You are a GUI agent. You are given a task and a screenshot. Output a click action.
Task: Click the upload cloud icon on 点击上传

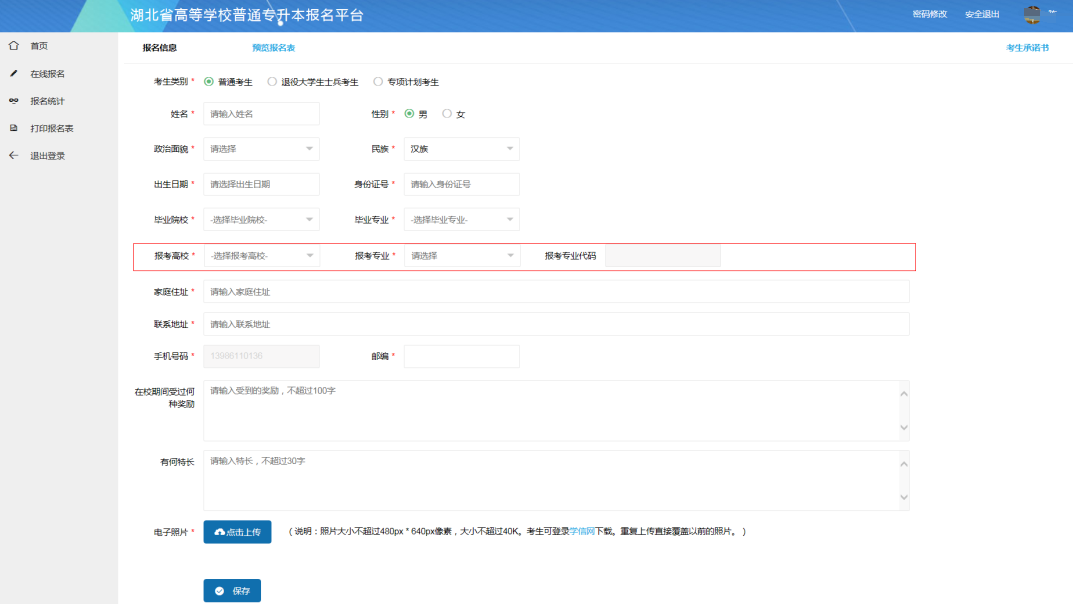[222, 532]
